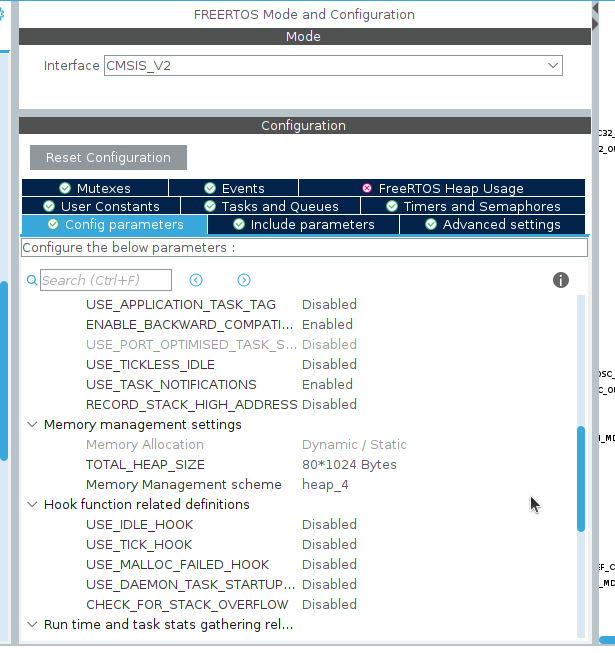Click Disabled value of USE_IDLE_HOOK

click(329, 525)
